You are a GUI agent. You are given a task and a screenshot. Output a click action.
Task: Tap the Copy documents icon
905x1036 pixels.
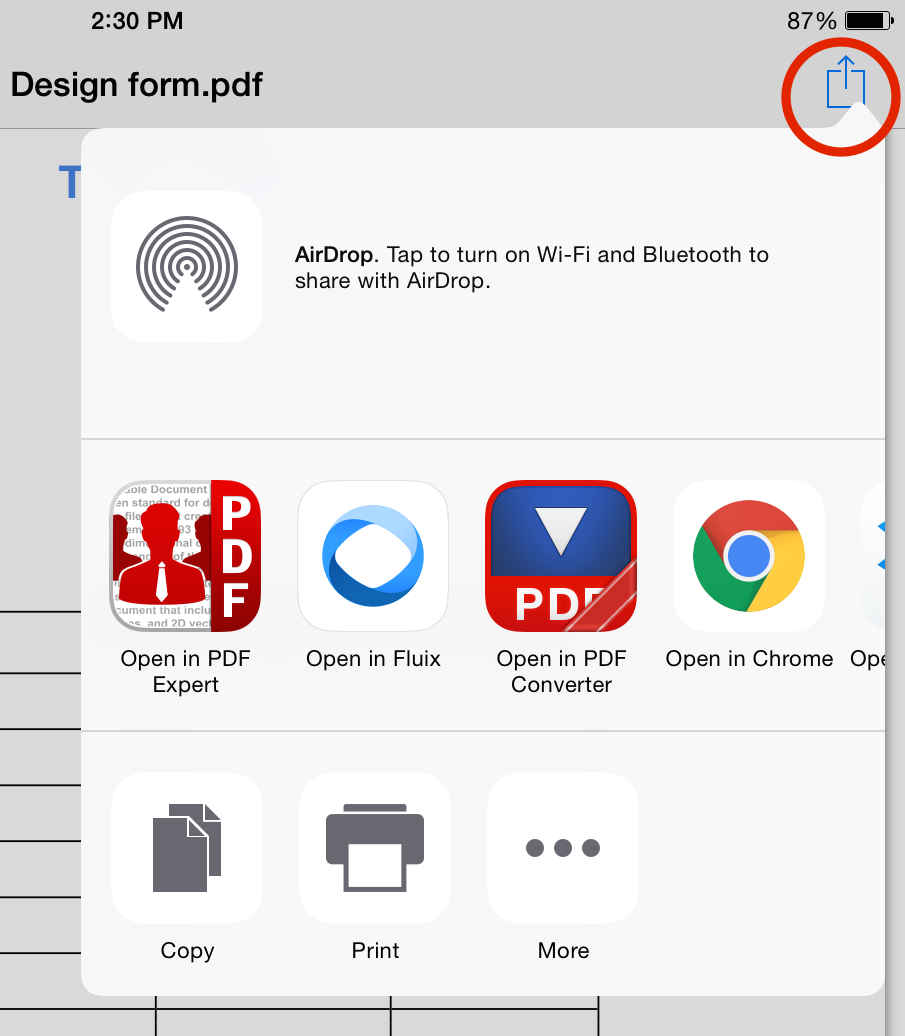pyautogui.click(x=187, y=847)
